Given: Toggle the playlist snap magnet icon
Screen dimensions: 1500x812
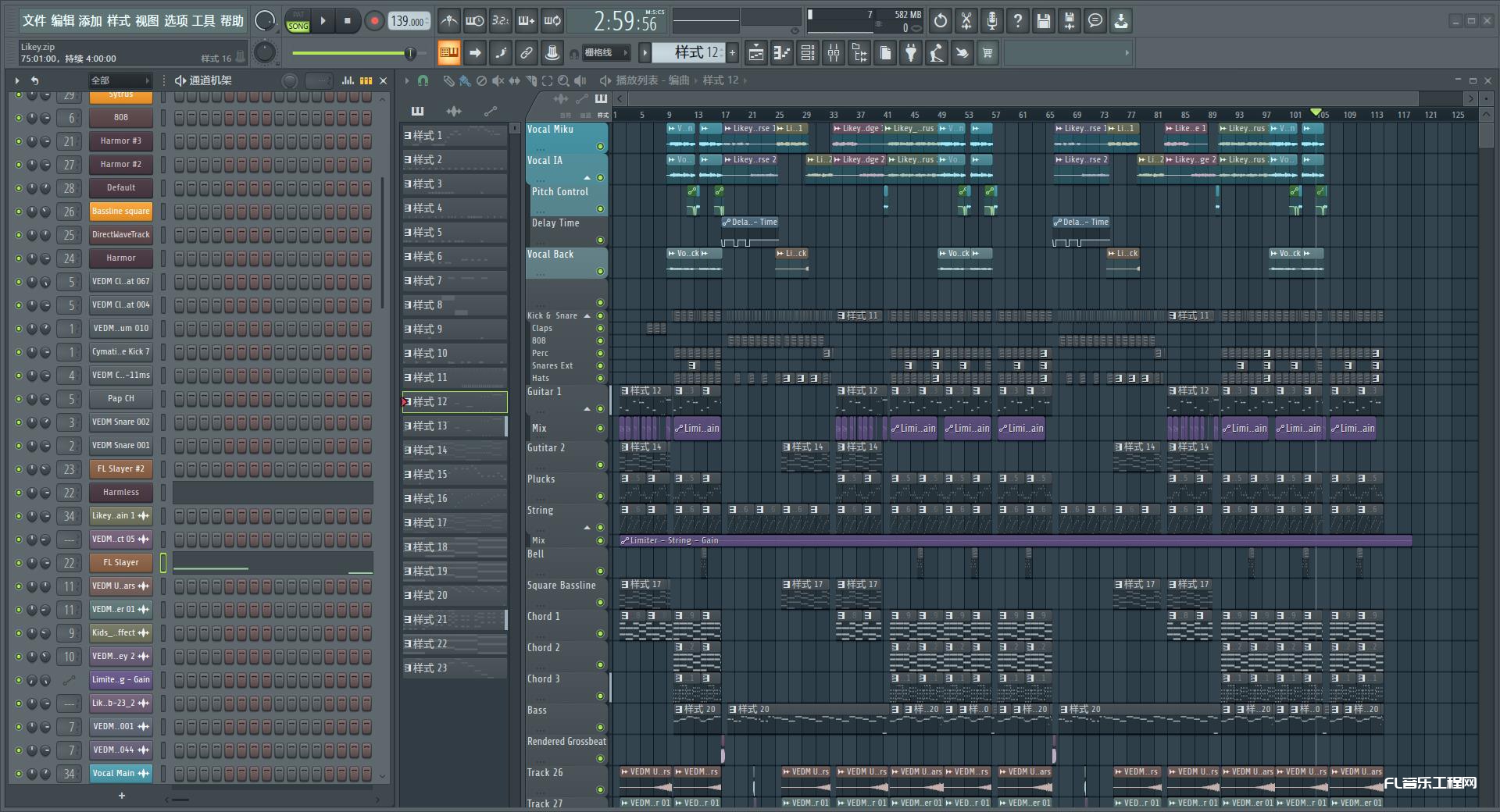Looking at the screenshot, I should [423, 80].
